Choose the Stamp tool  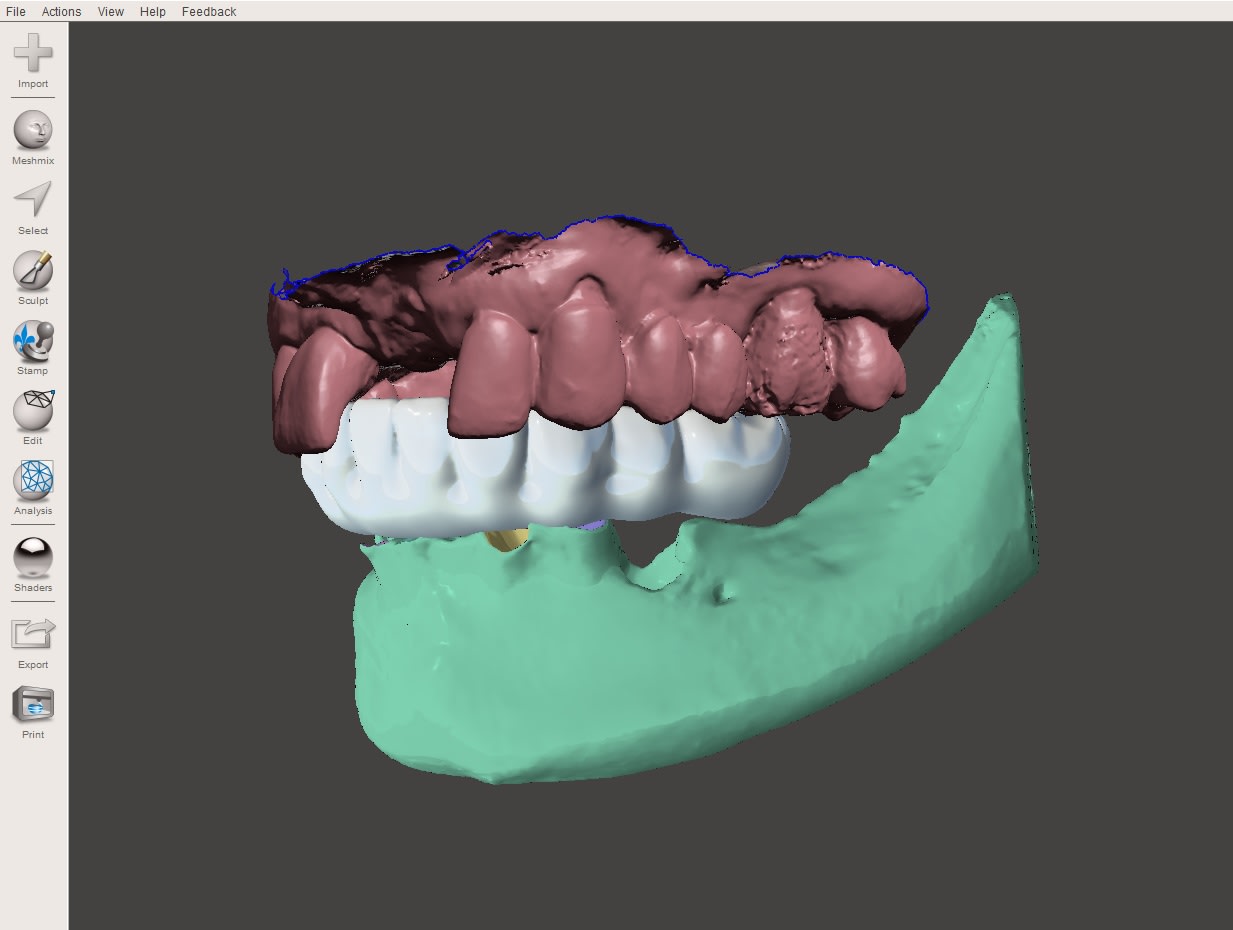coord(33,341)
